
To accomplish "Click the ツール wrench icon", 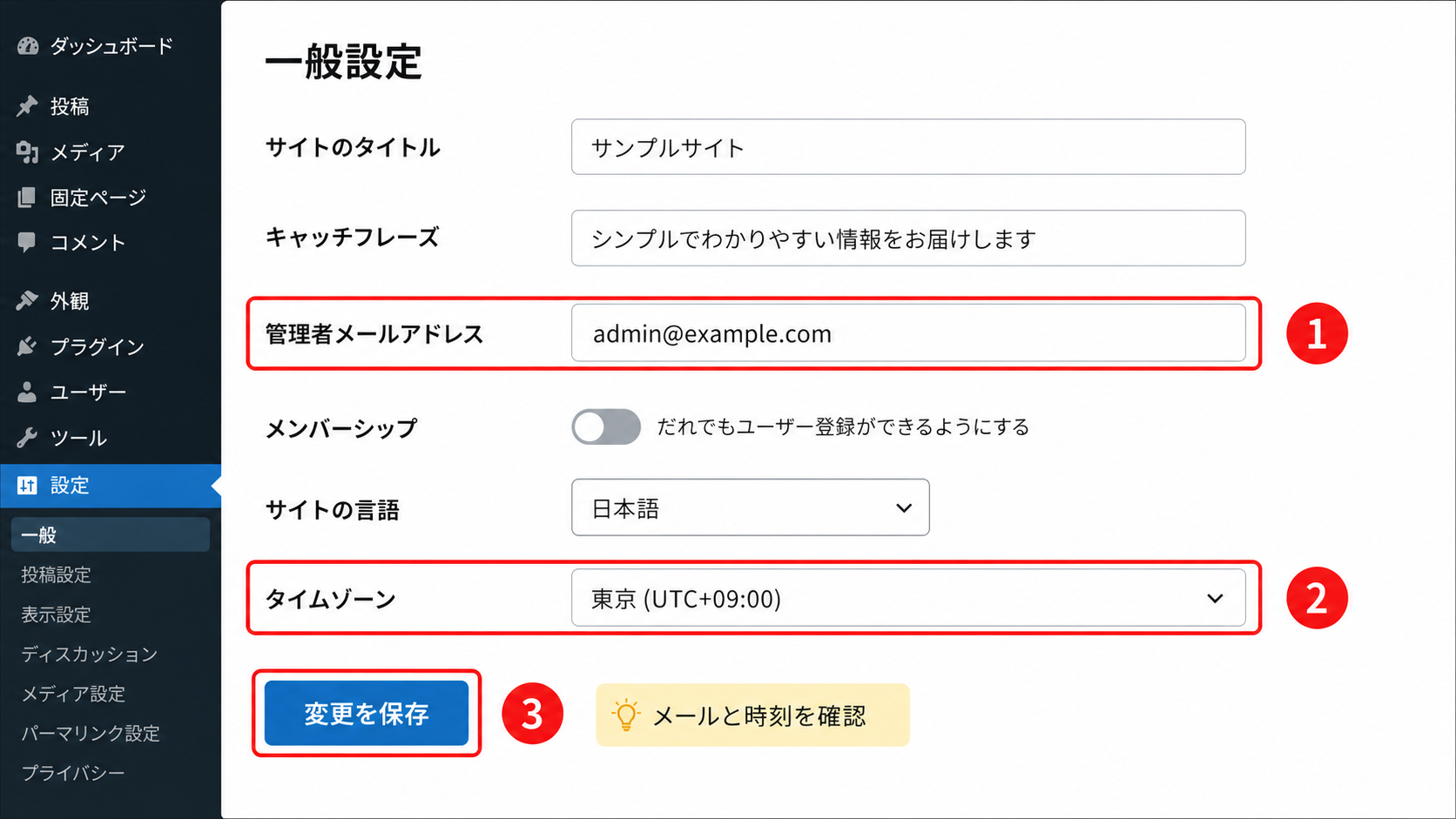I will click(x=28, y=438).
